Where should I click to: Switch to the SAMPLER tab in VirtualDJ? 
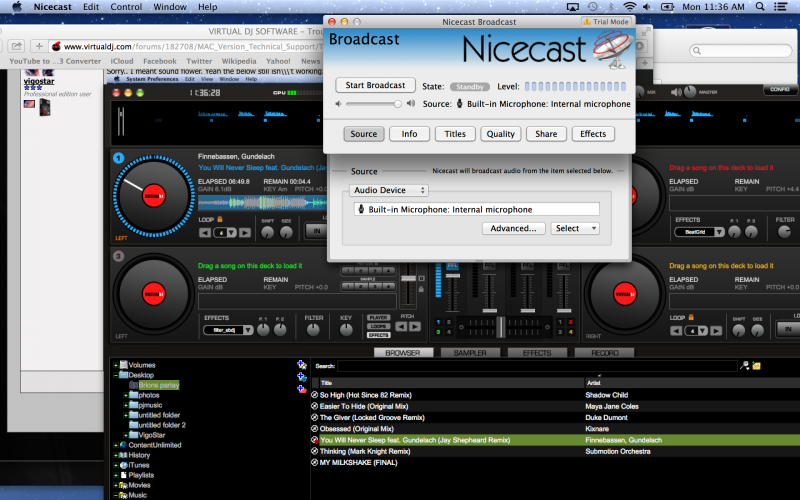pyautogui.click(x=470, y=353)
